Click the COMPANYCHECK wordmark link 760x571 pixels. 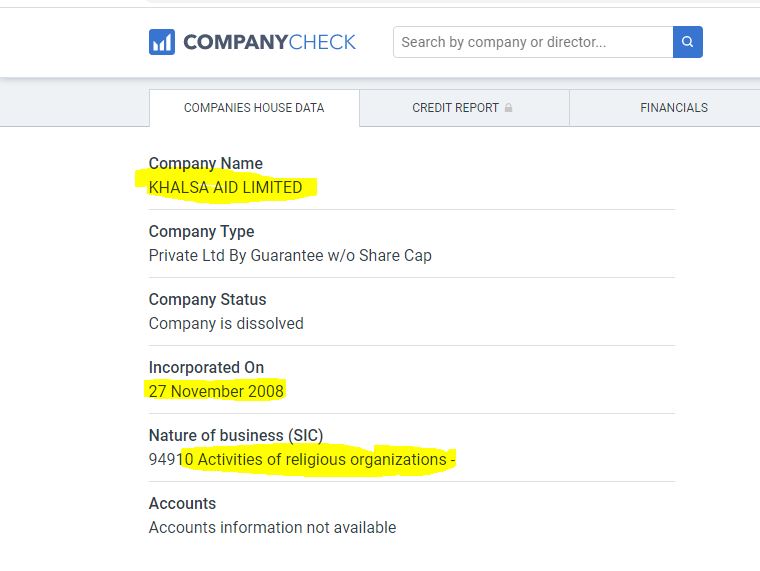pos(269,42)
